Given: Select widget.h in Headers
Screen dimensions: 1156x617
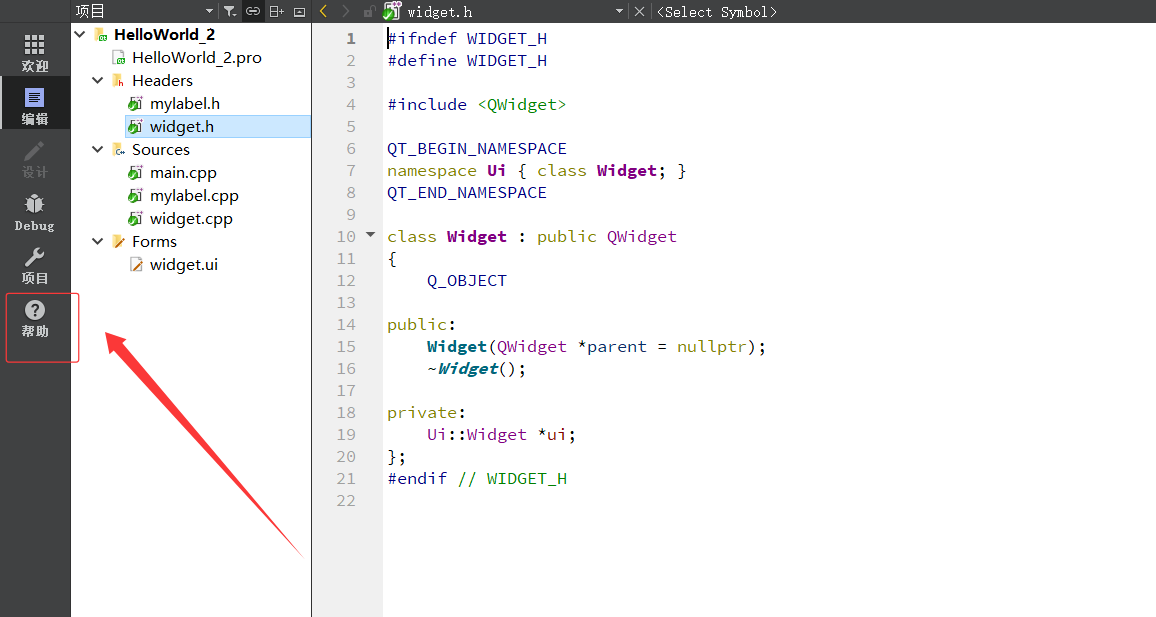Looking at the screenshot, I should pos(182,126).
